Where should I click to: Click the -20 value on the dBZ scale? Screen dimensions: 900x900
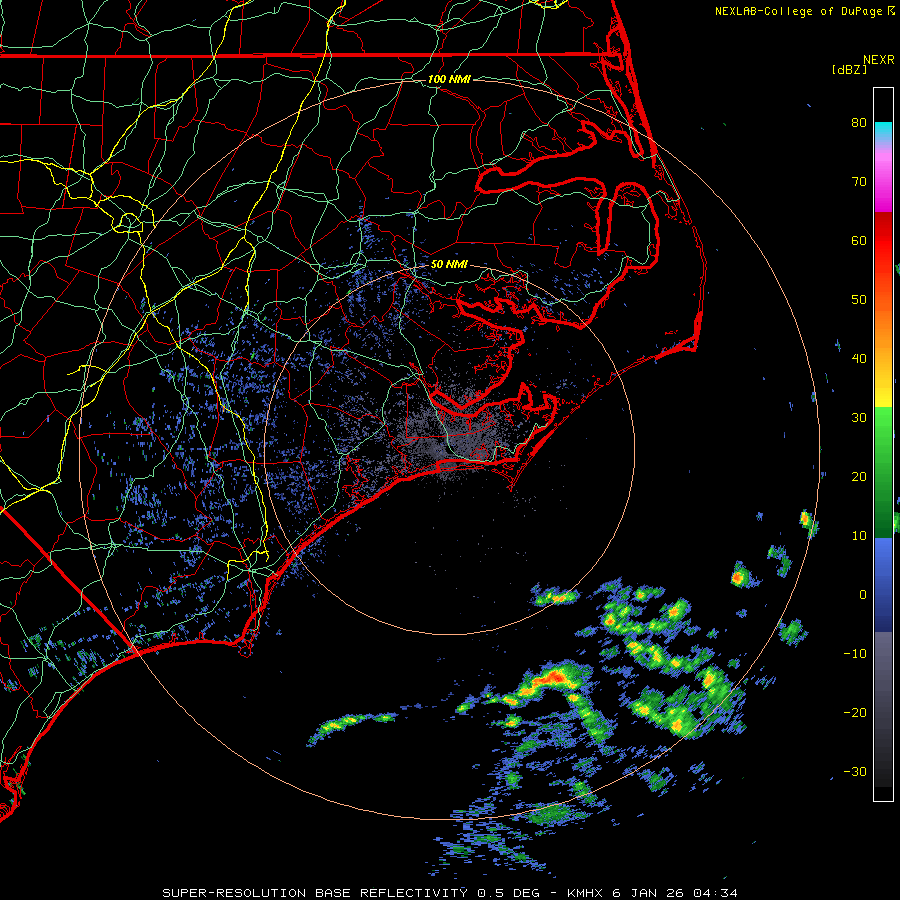[x=855, y=713]
